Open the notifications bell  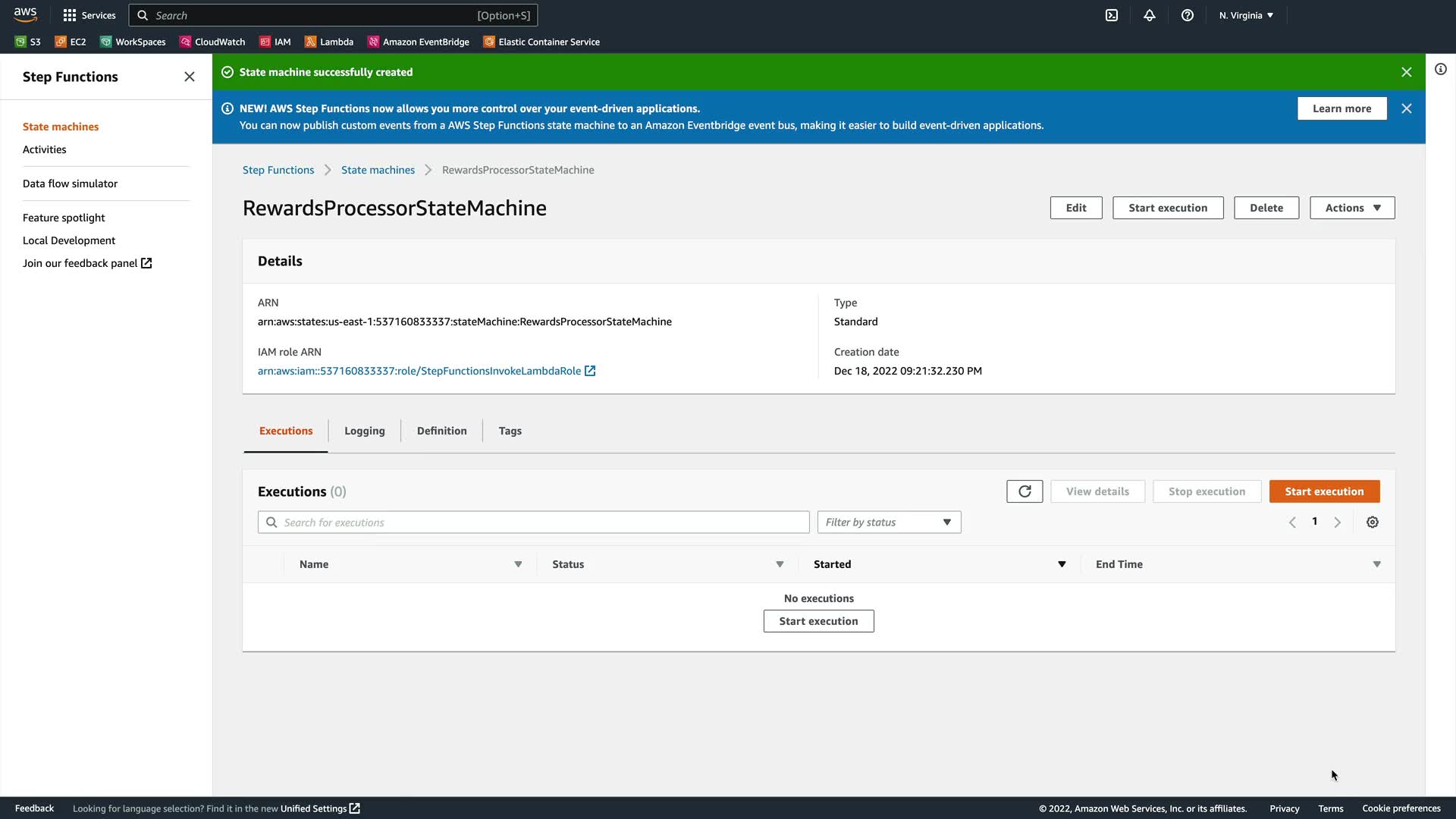pos(1150,15)
